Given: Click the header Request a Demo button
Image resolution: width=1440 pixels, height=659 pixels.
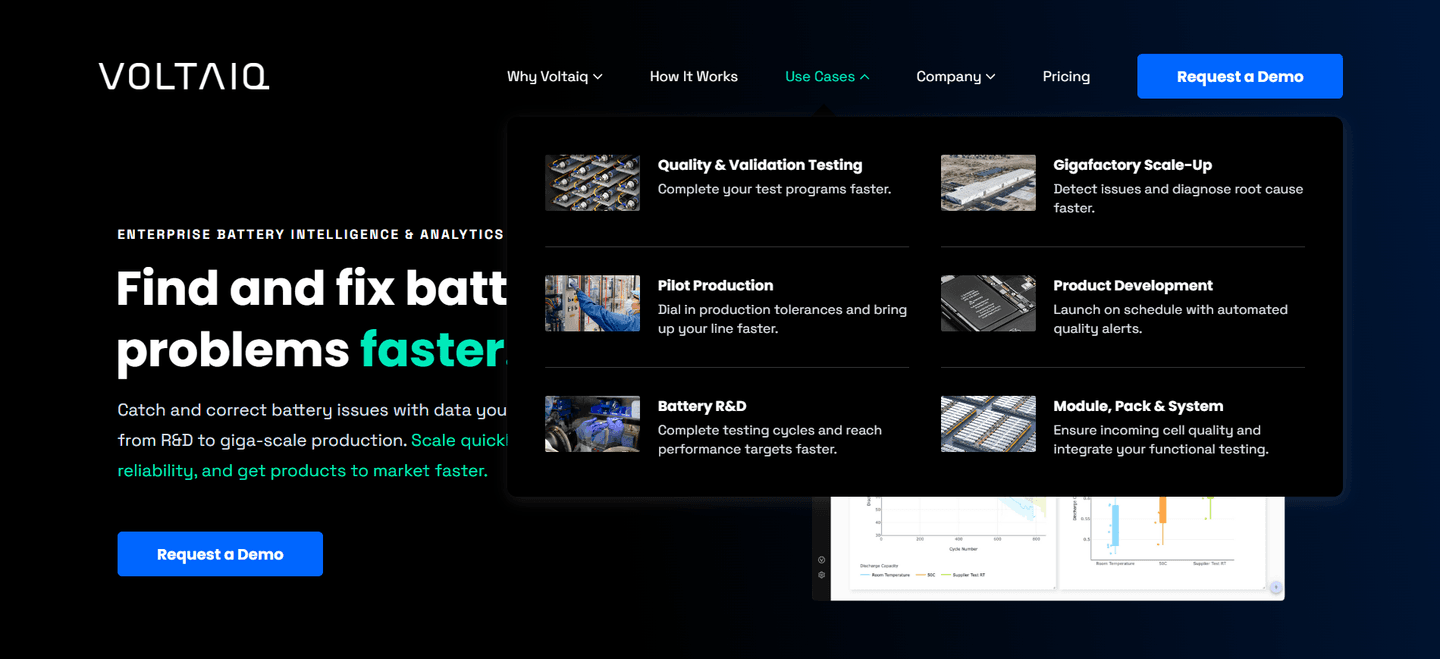Looking at the screenshot, I should pyautogui.click(x=1240, y=76).
